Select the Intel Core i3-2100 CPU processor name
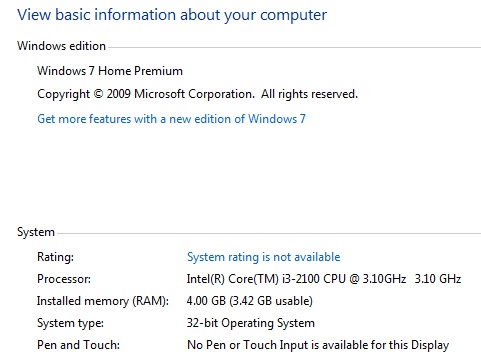 point(296,279)
